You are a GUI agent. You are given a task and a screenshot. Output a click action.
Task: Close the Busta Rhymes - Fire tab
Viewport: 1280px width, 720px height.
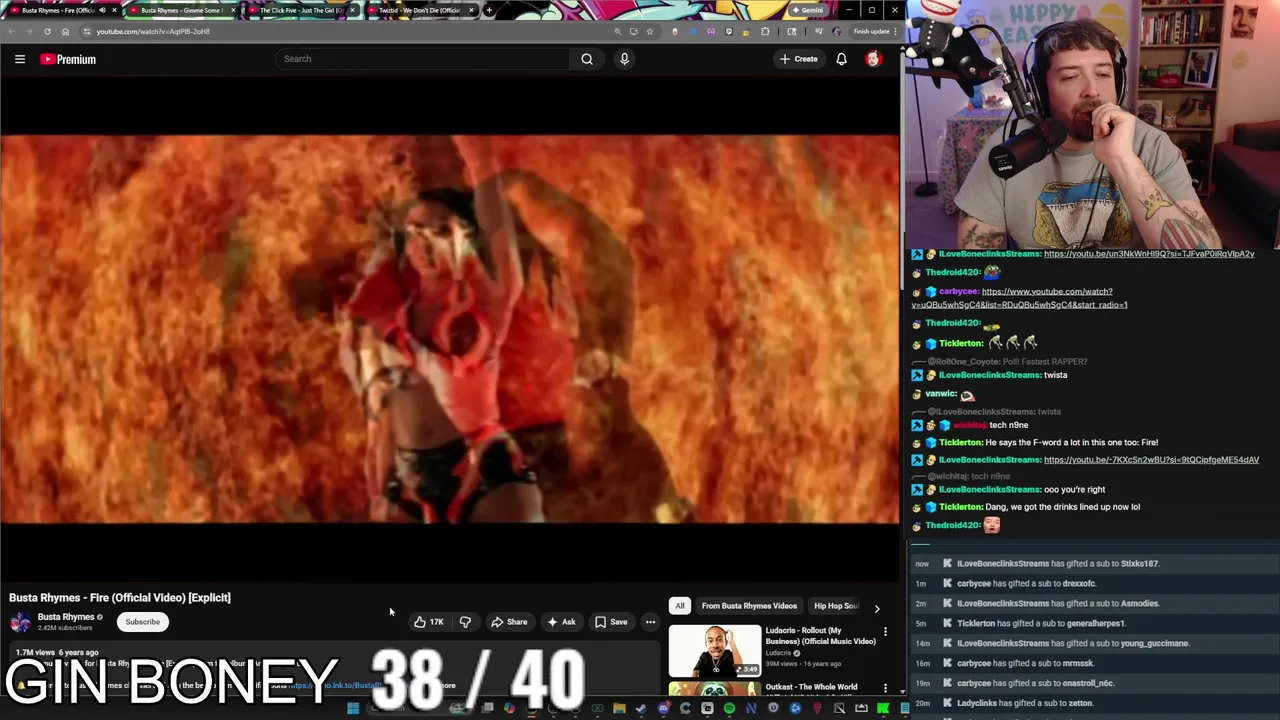(x=114, y=10)
